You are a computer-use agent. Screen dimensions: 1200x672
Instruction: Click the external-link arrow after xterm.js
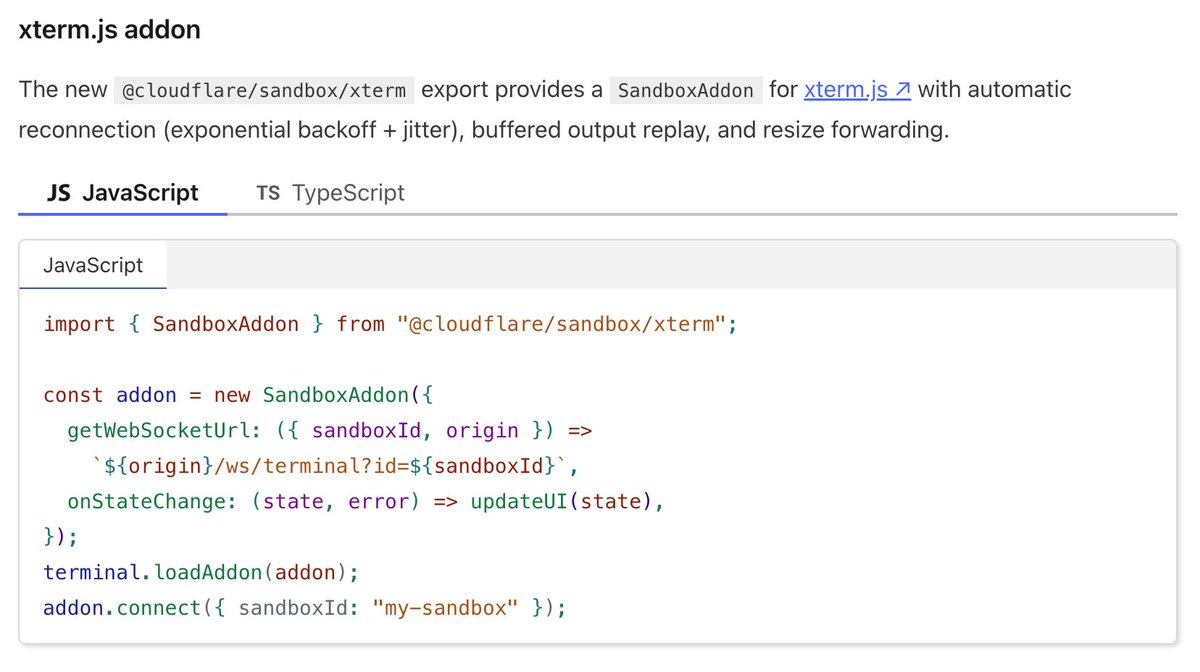pos(902,90)
